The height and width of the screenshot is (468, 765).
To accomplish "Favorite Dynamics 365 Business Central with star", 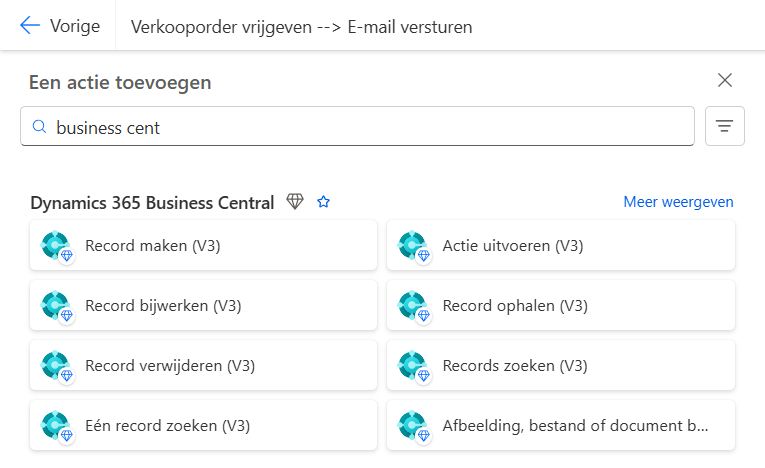I will (x=323, y=202).
